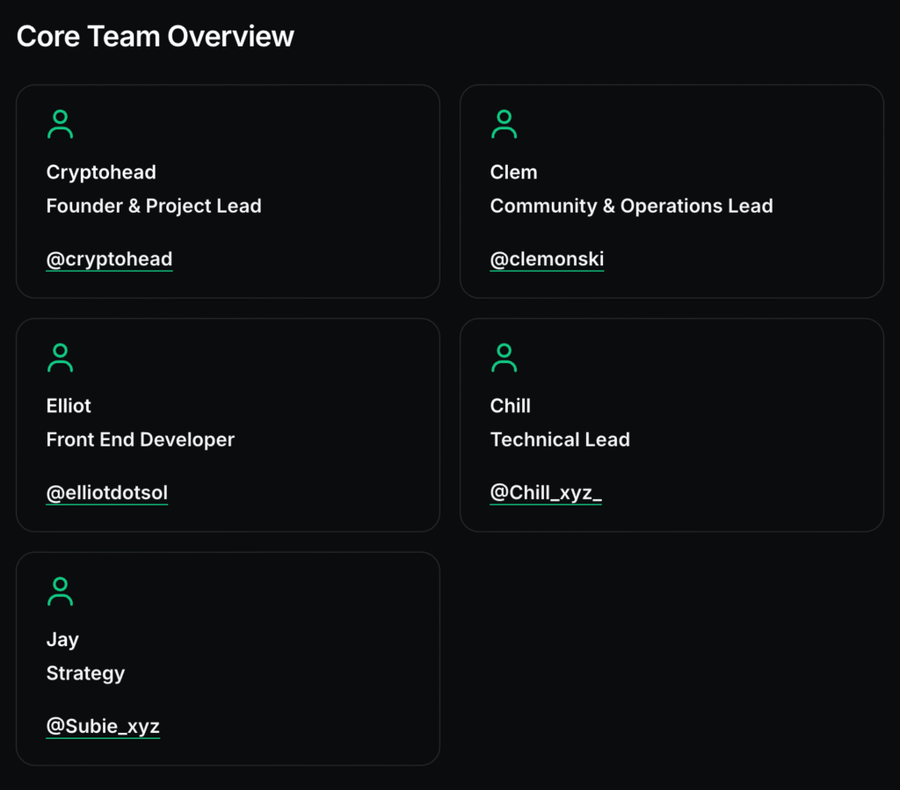Select the avatar icon on Jay's card
900x790 pixels.
click(60, 592)
